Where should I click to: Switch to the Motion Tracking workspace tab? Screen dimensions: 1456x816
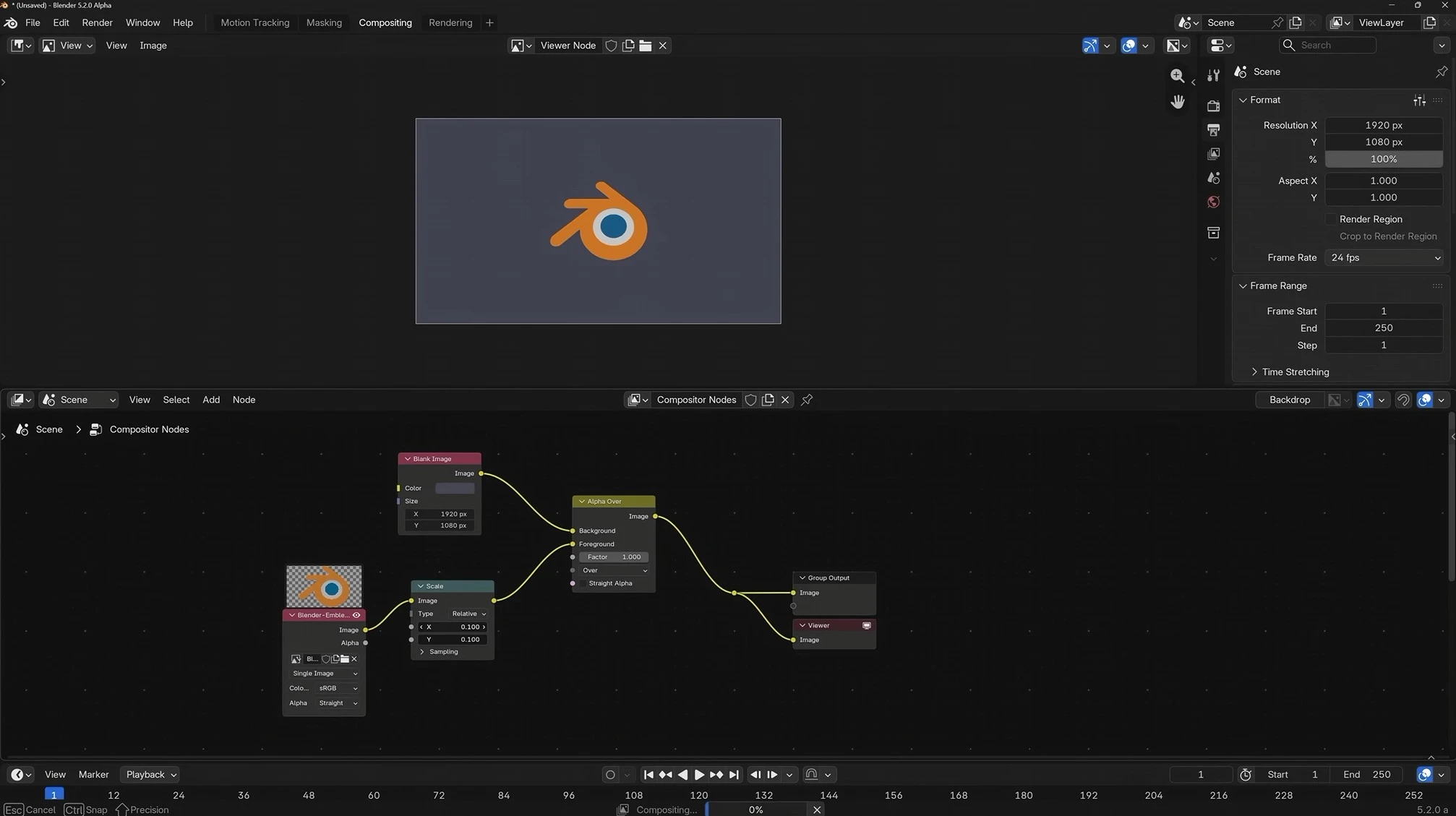coord(254,22)
